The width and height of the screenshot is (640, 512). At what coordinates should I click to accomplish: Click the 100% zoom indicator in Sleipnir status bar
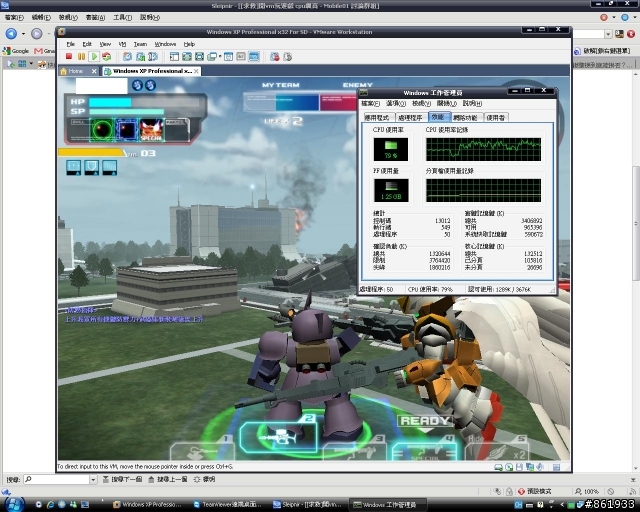click(587, 491)
